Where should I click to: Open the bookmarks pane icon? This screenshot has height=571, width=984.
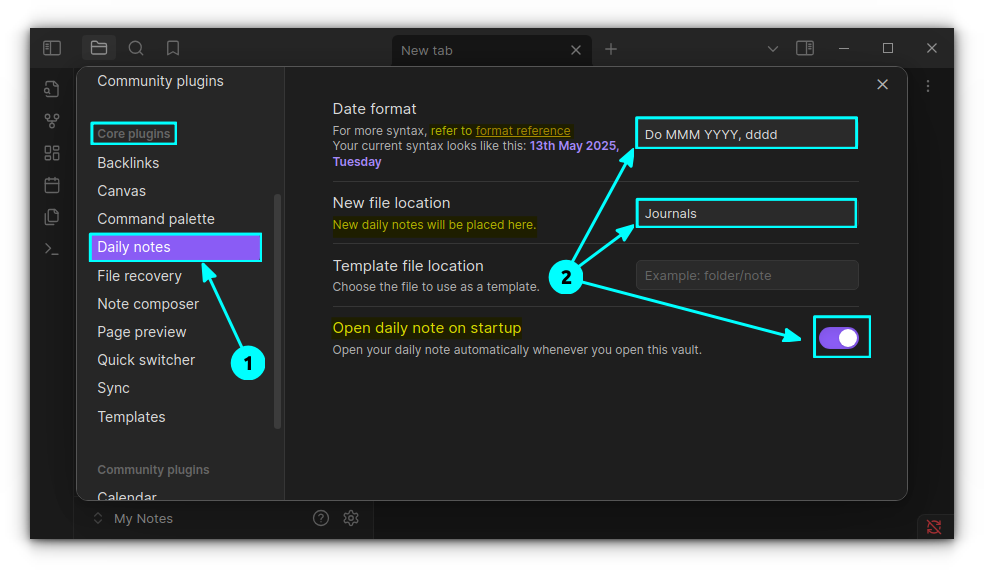[x=173, y=48]
